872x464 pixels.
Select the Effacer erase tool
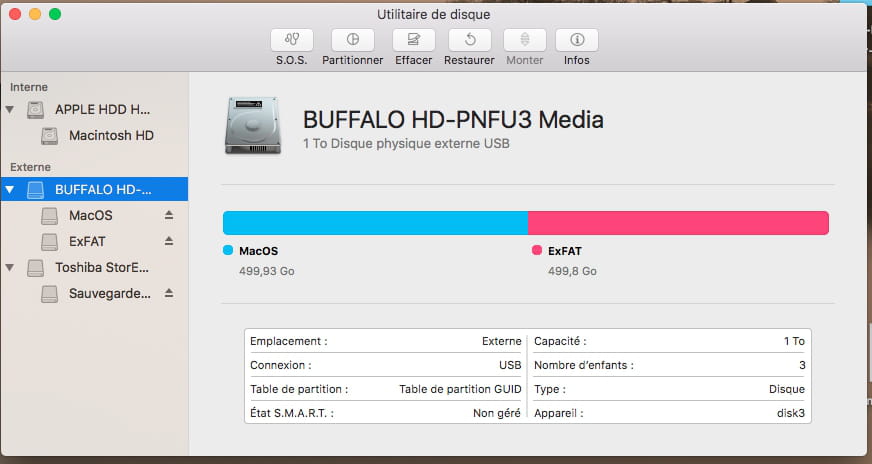coord(413,40)
